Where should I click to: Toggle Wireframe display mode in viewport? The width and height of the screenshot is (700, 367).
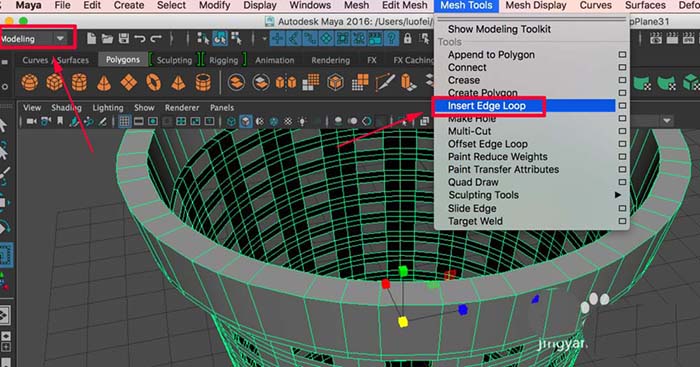(231, 121)
